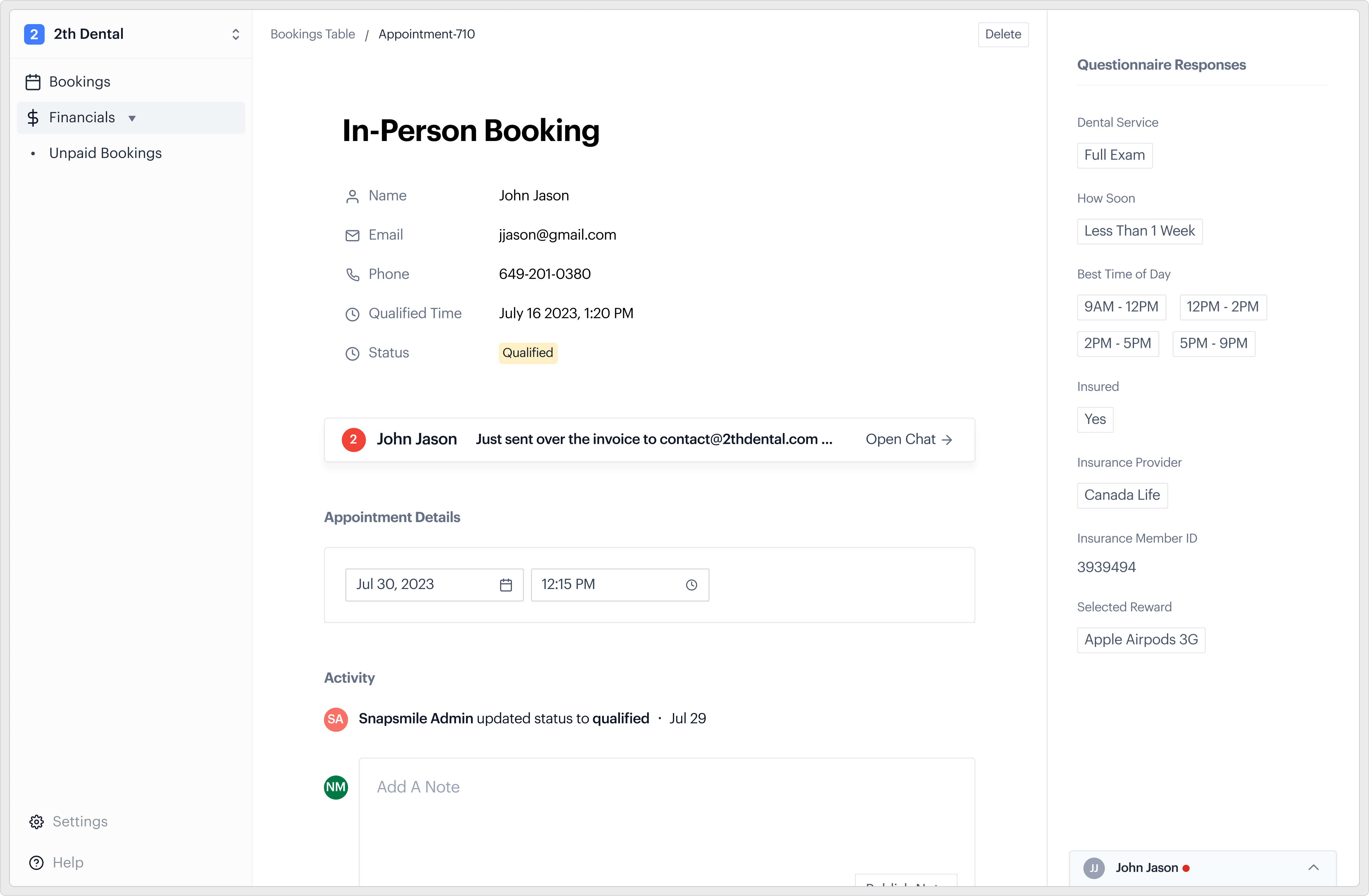Collapse the Financials section arrow

[132, 118]
